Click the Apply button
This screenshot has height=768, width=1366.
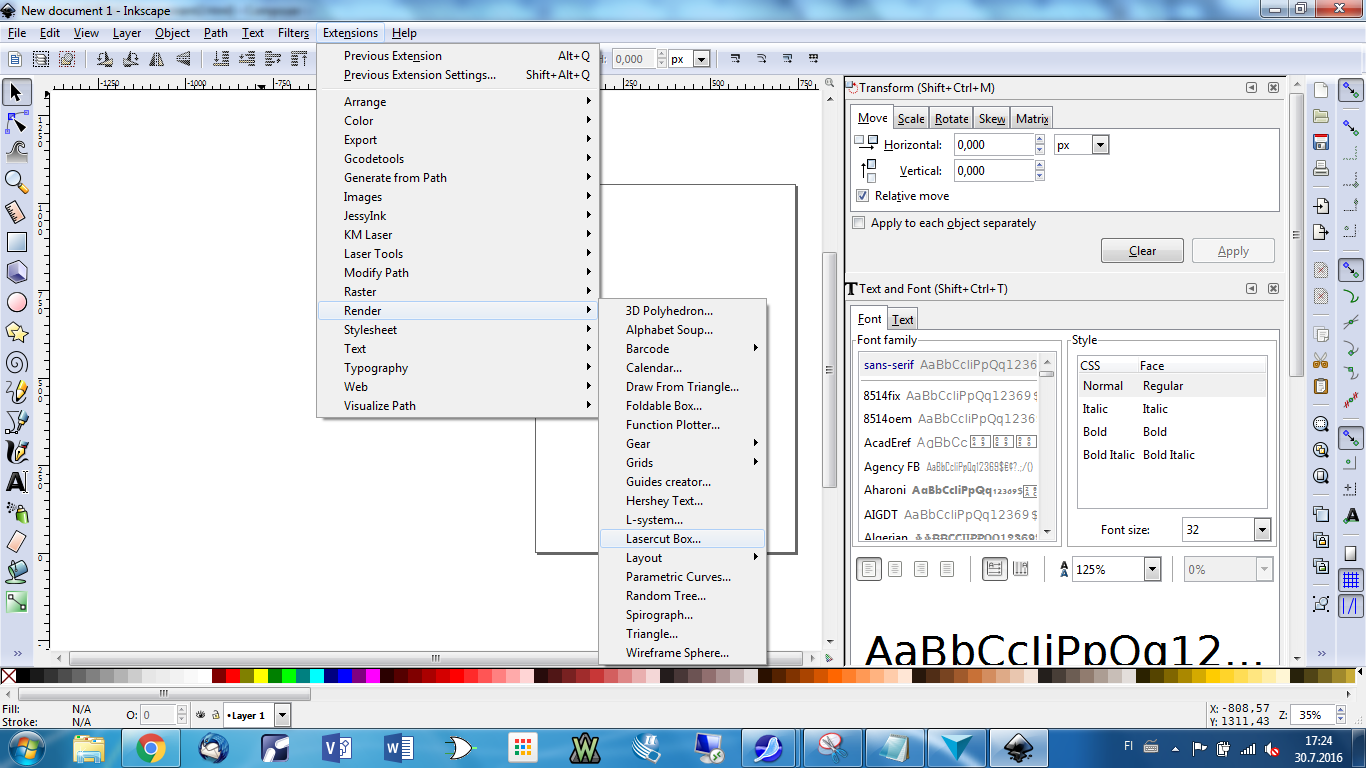pyautogui.click(x=1233, y=251)
